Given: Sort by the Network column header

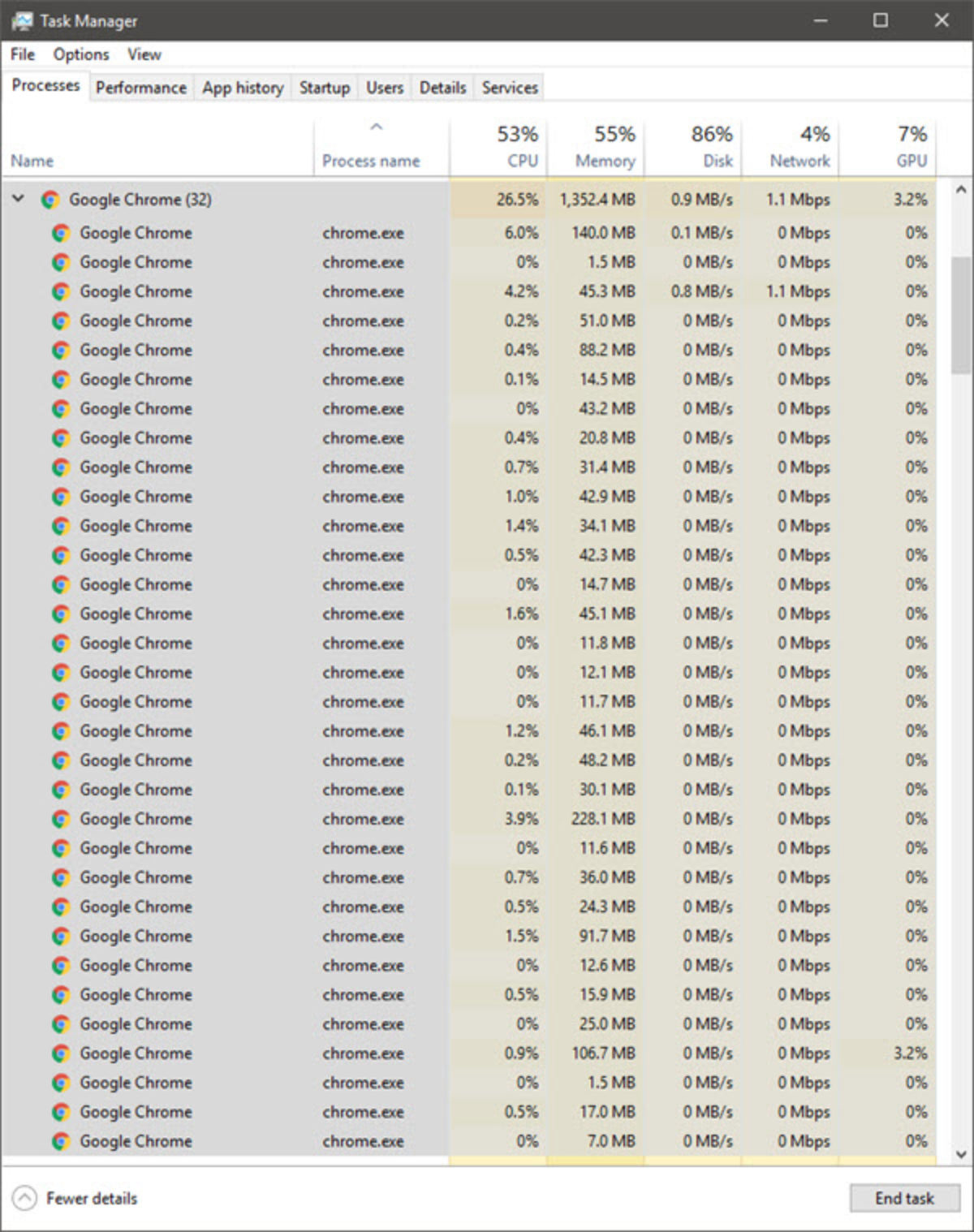Looking at the screenshot, I should pos(791,147).
